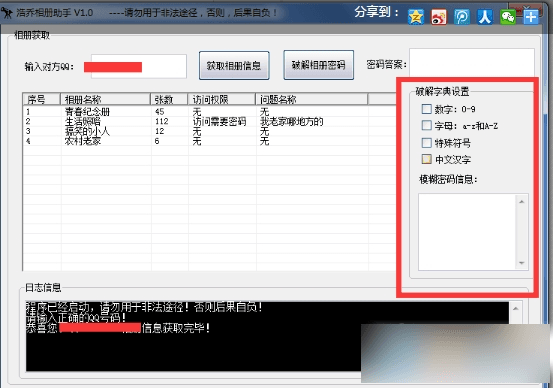Viewport: 553px width, 388px height.
Task: Click the up arrow of 模糊密码信息 scrollbar
Action: click(522, 202)
